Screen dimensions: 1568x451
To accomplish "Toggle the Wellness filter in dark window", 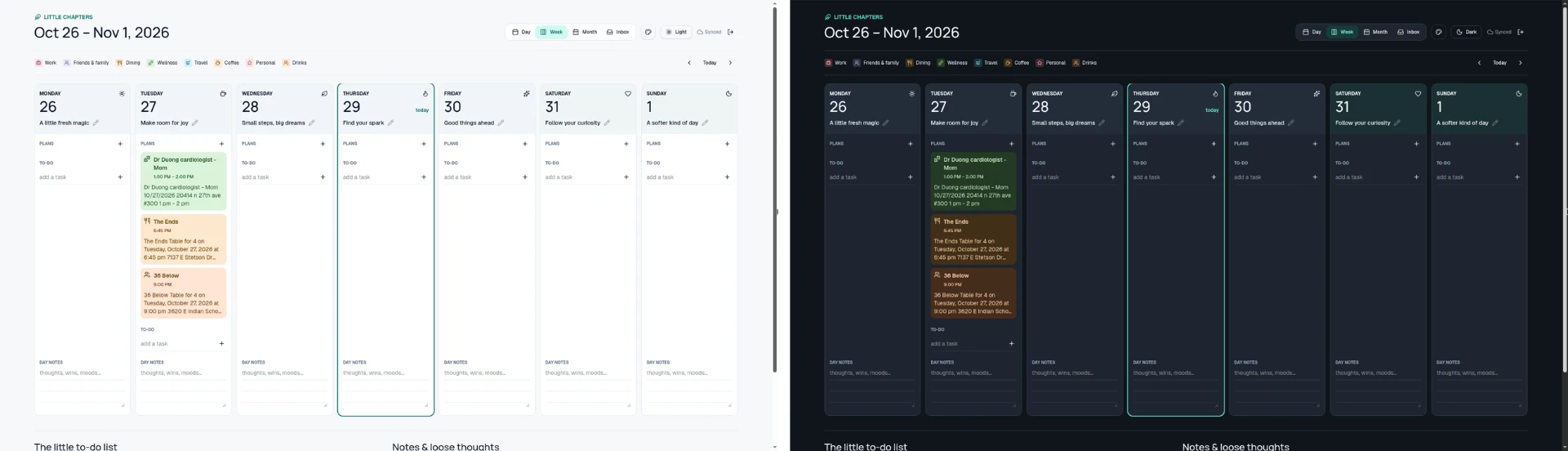I will 952,63.
